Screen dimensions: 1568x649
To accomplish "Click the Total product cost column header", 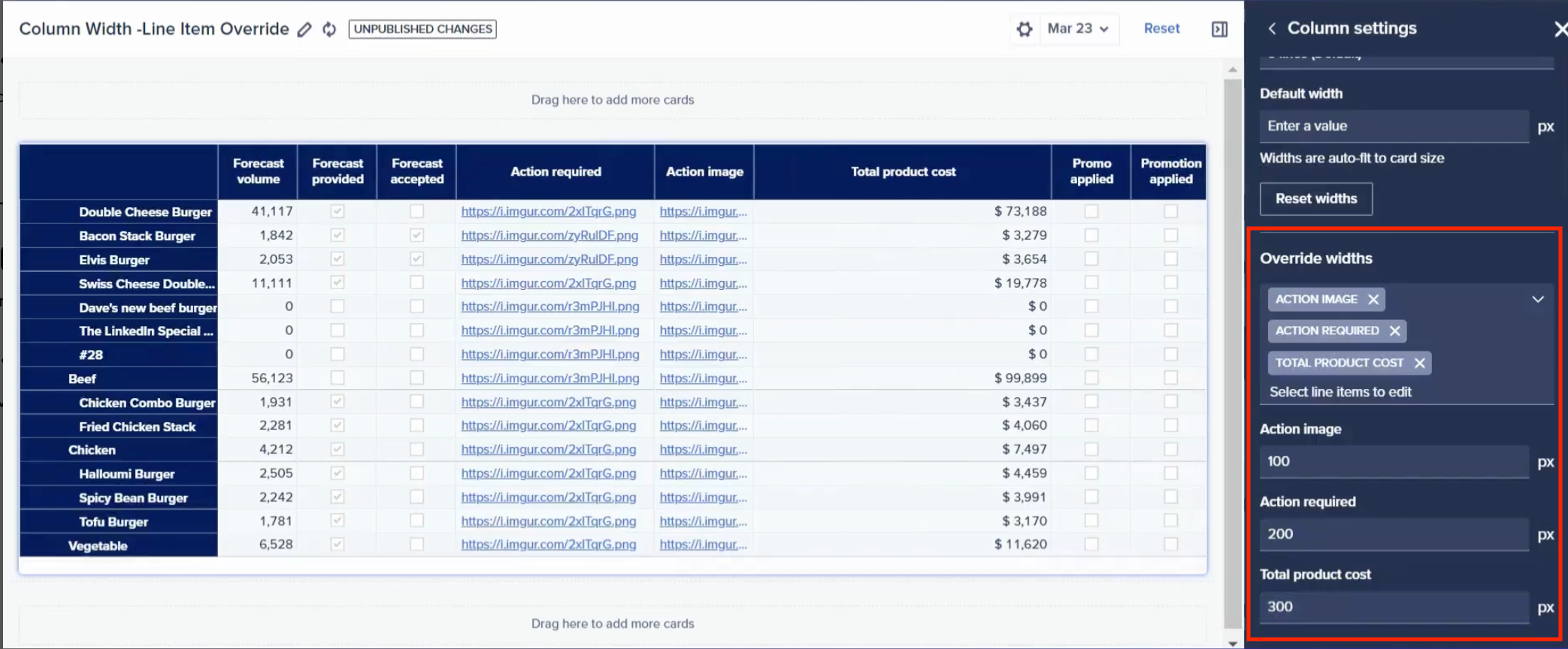I will pos(903,172).
